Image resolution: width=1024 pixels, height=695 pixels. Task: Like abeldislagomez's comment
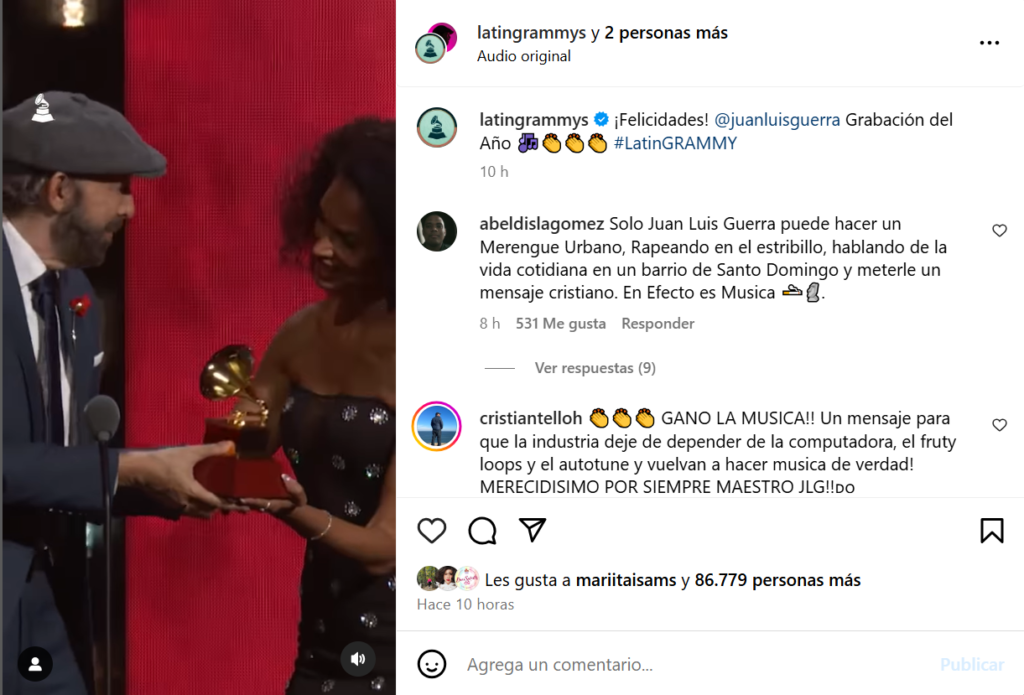pos(999,231)
